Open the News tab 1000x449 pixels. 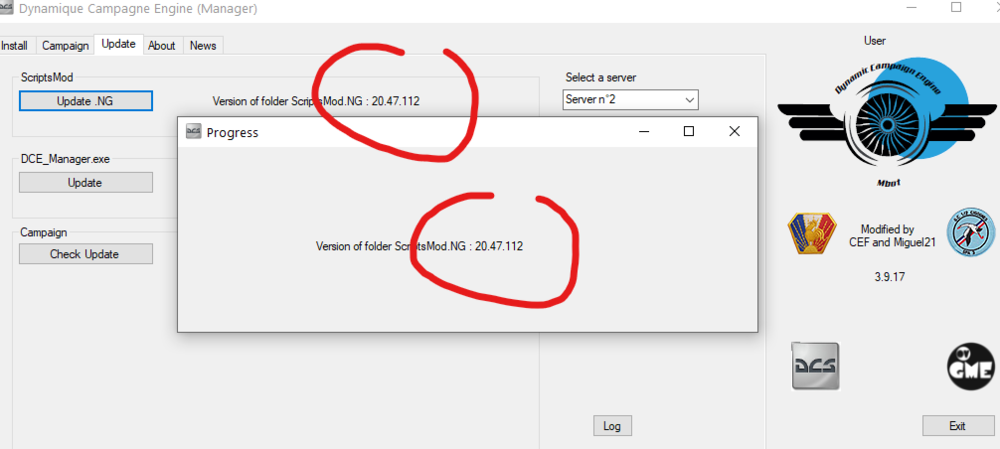point(203,46)
